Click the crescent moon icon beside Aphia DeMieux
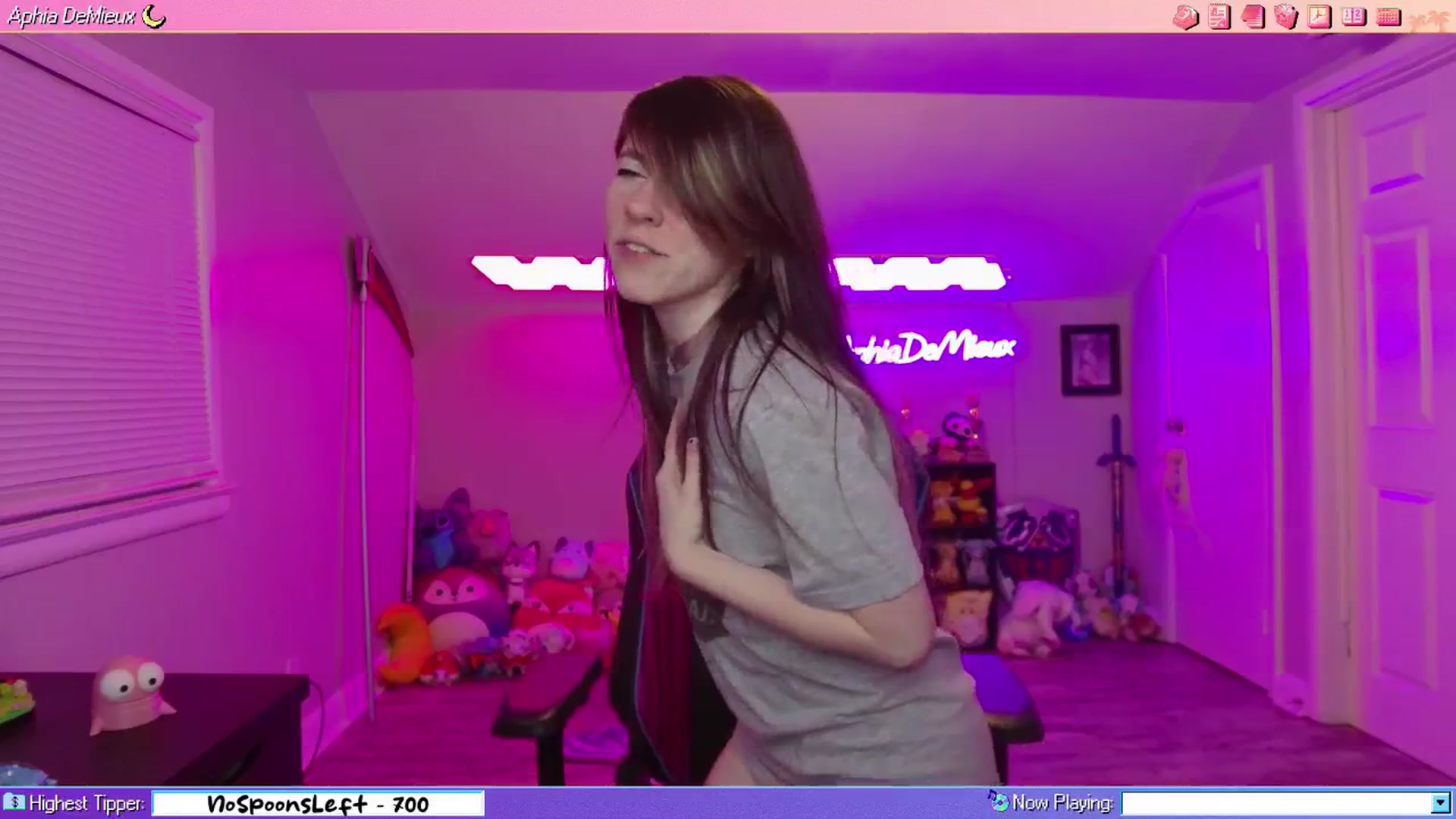Viewport: 1456px width, 819px height. tap(154, 15)
